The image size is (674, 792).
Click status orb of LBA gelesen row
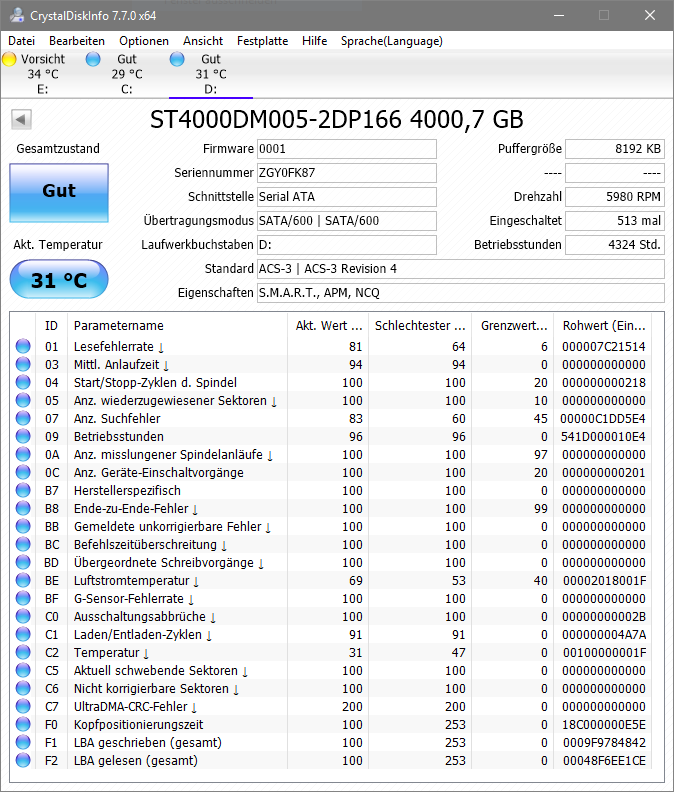23,761
